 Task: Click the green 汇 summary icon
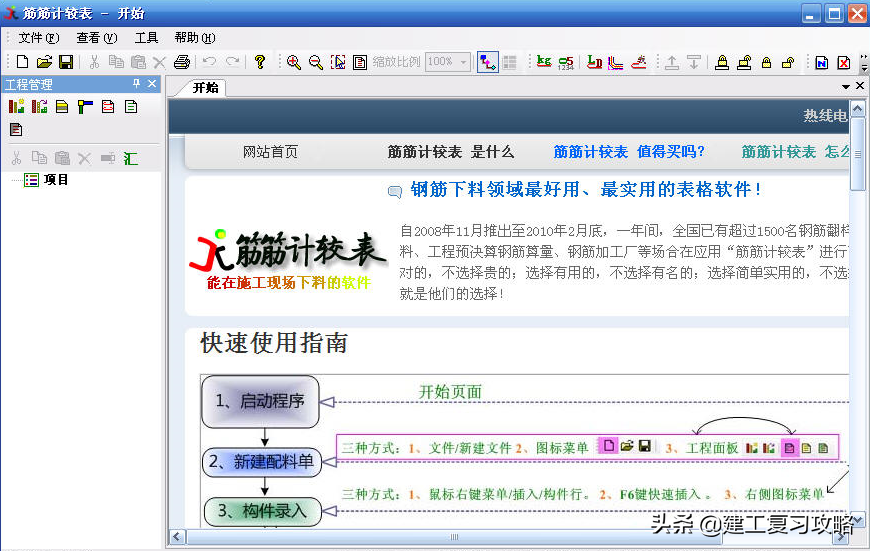pos(130,159)
